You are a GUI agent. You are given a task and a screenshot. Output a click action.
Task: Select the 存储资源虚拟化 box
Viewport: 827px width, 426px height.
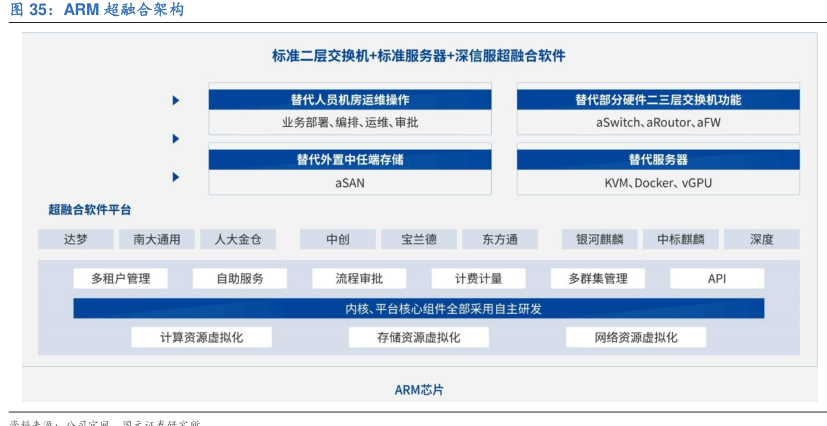[419, 338]
